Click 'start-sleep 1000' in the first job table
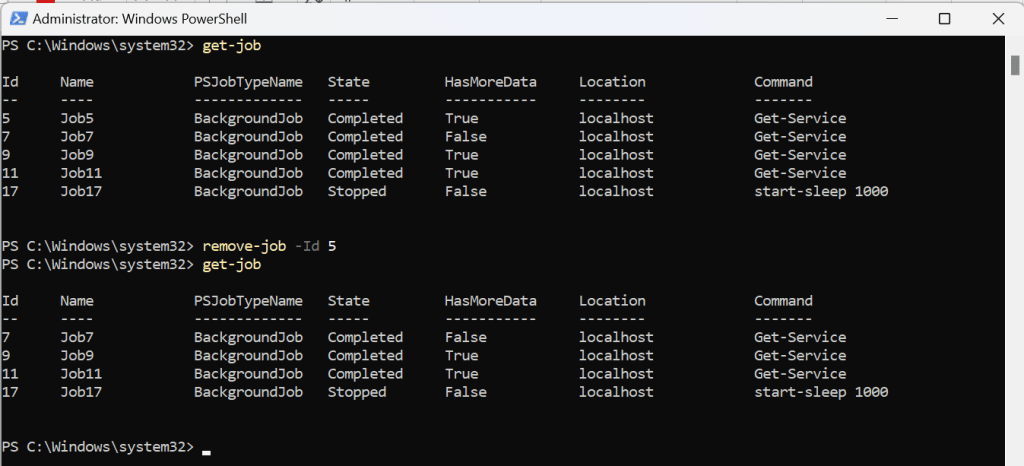 820,191
